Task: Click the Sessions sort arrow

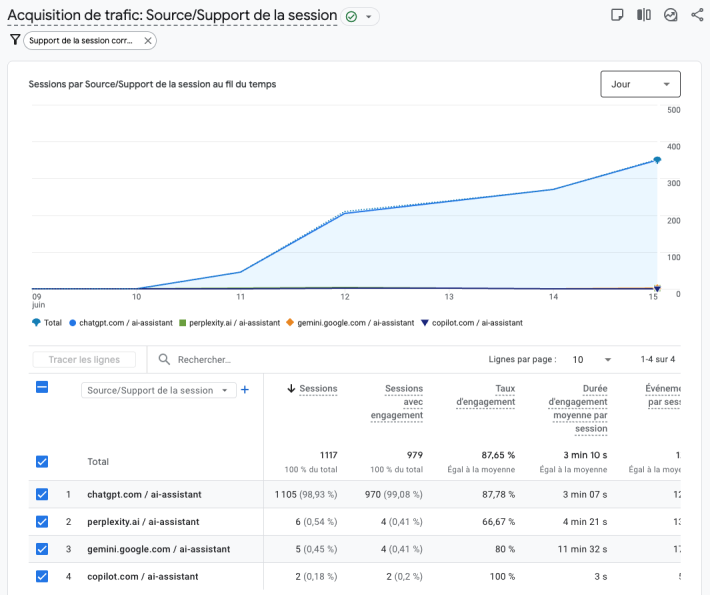Action: click(291, 389)
